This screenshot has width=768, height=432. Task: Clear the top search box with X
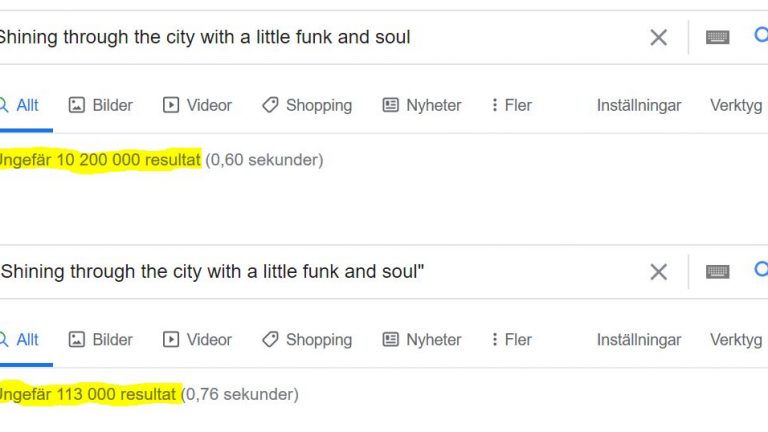pos(658,37)
